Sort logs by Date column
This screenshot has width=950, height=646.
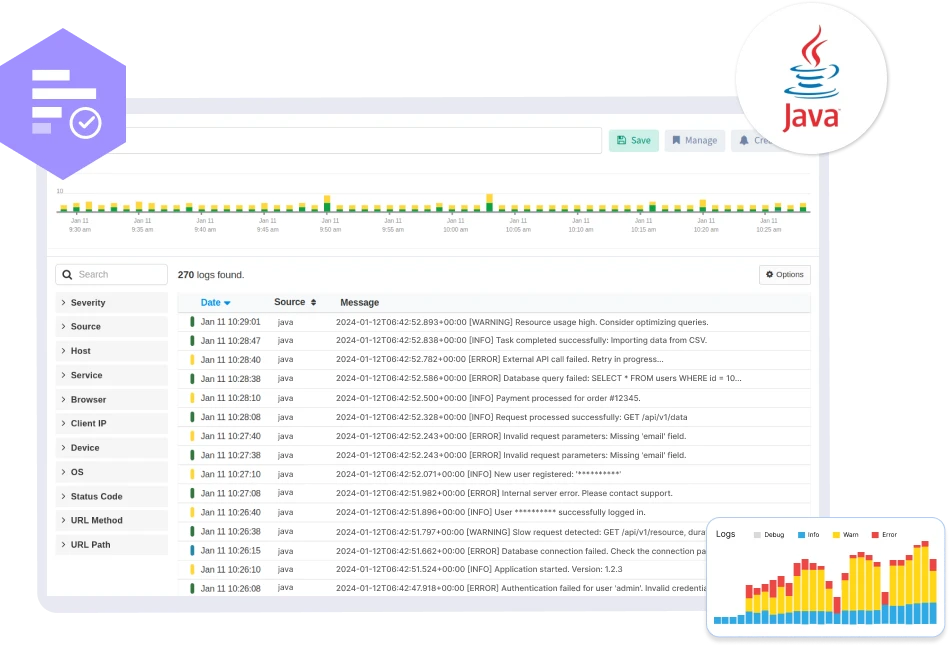[215, 302]
